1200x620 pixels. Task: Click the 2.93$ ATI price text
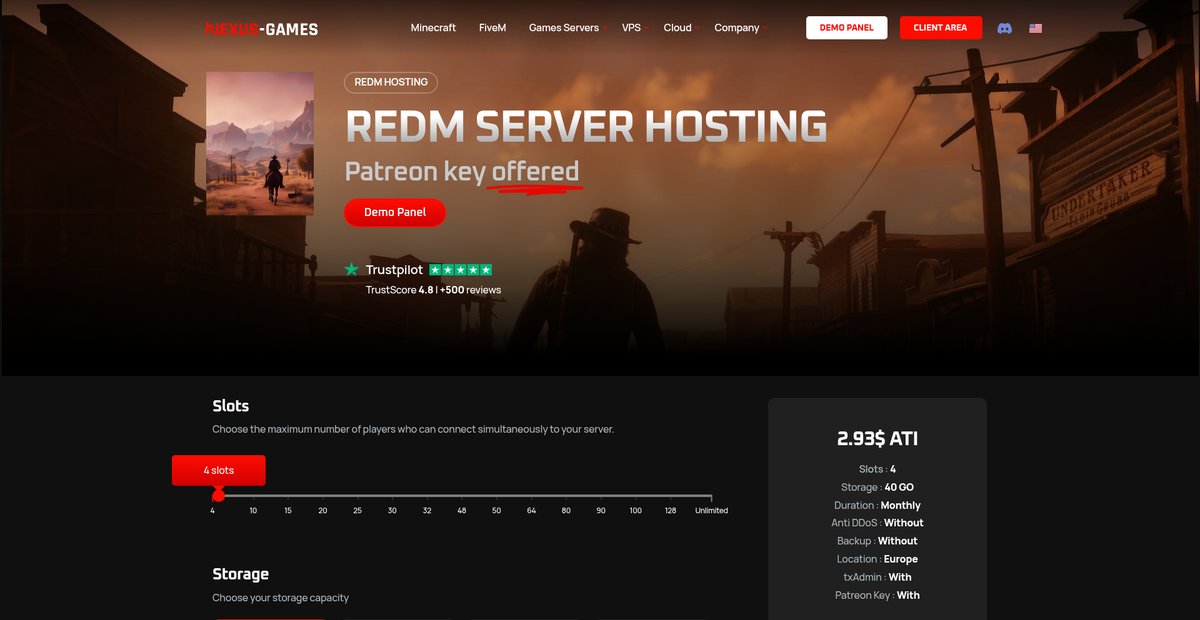click(877, 438)
